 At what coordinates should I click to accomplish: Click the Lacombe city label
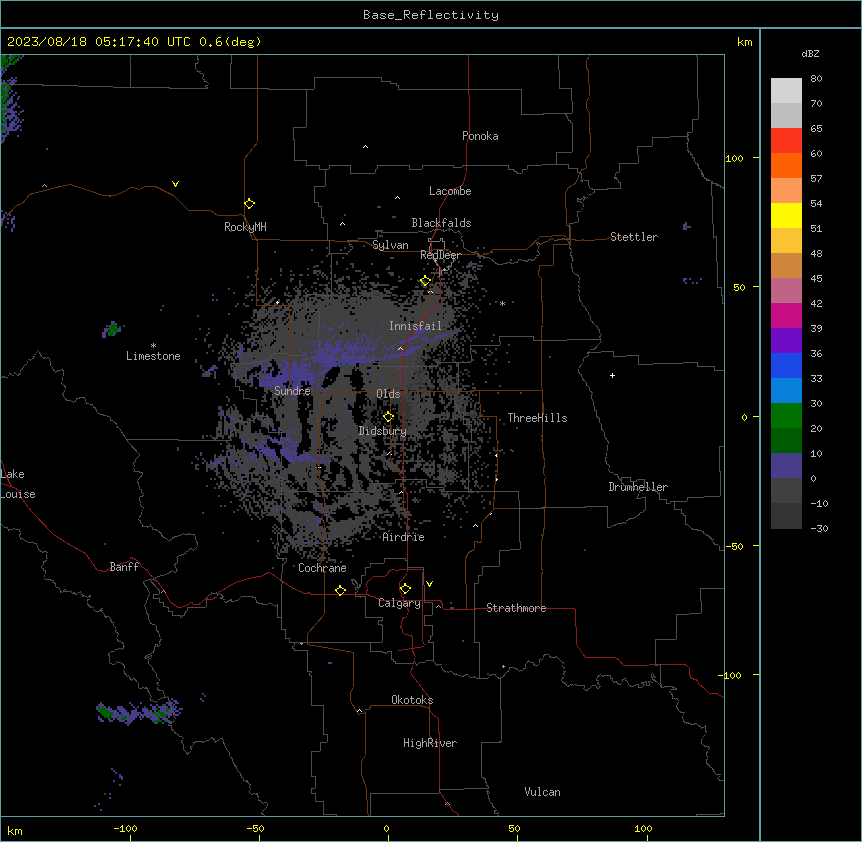tap(450, 191)
